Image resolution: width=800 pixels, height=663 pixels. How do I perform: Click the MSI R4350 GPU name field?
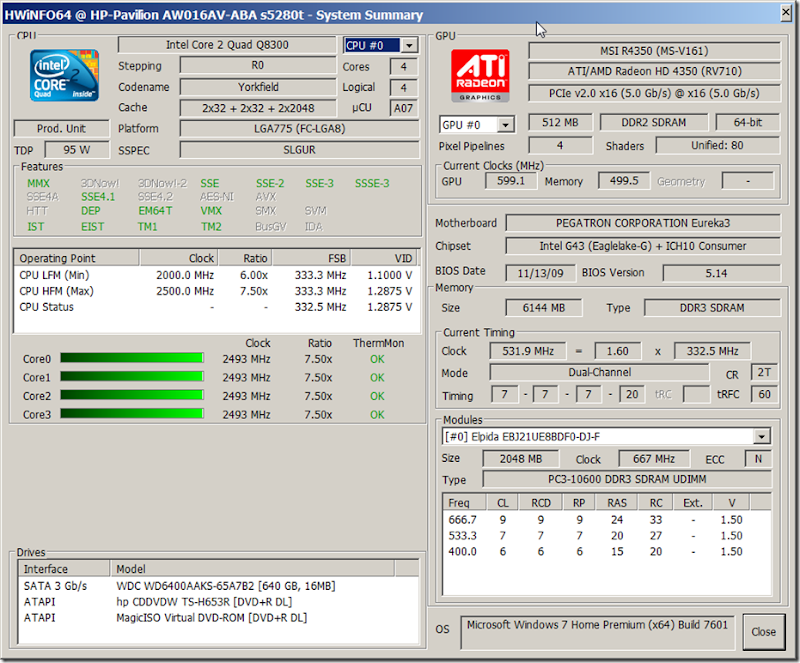click(x=649, y=50)
